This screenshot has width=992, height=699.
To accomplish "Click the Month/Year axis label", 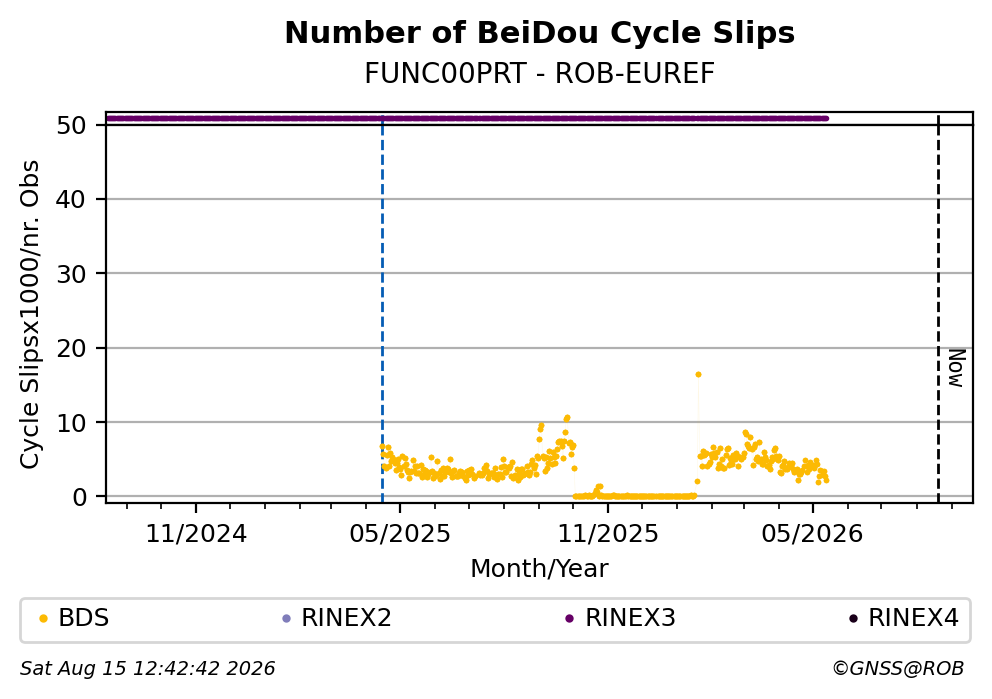I will click(x=539, y=569).
